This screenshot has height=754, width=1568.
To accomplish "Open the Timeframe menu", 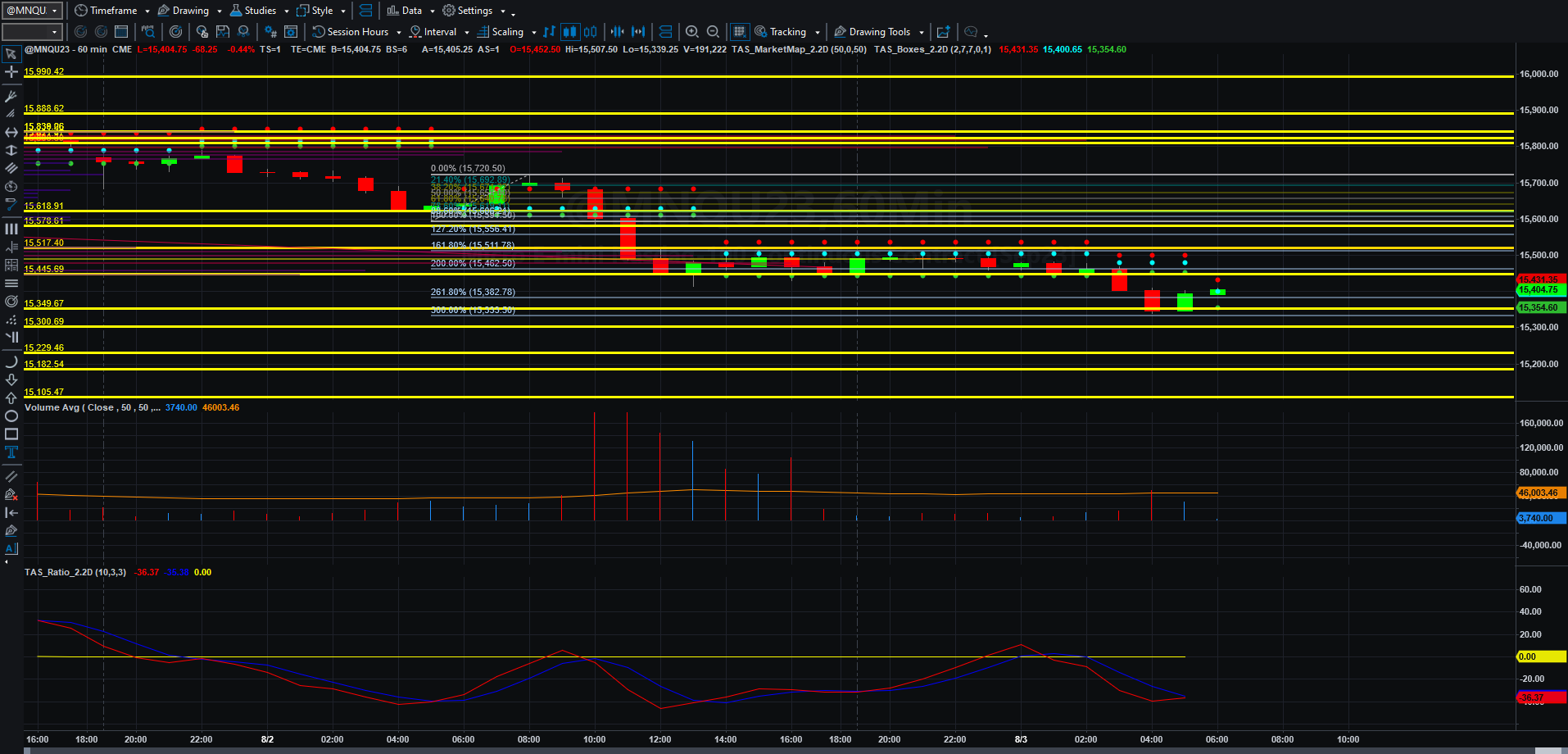I will click(x=112, y=11).
